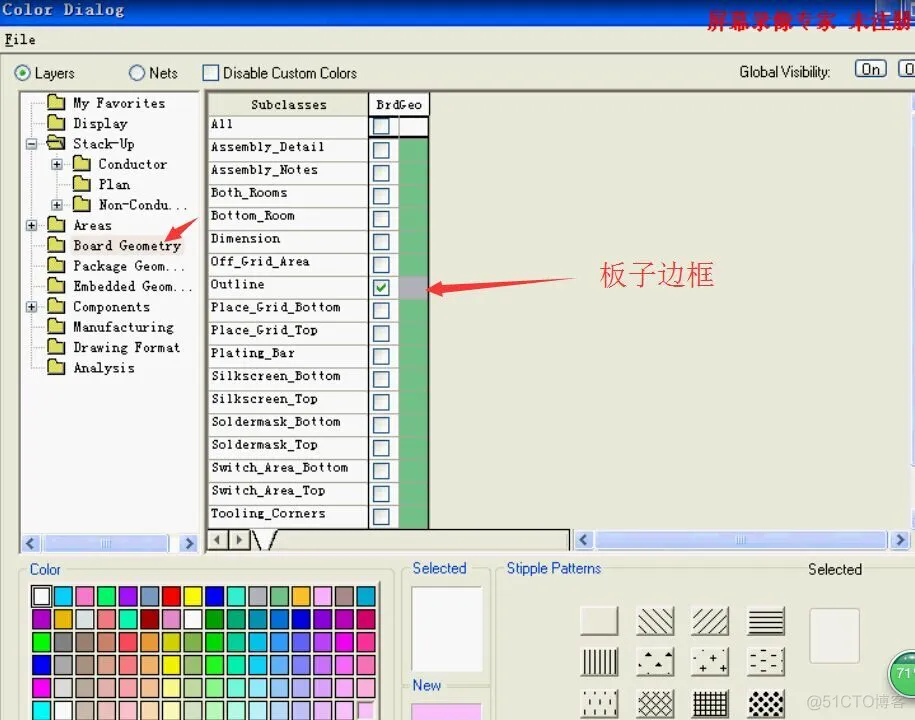Pick the white swatch in first row

click(x=41, y=596)
